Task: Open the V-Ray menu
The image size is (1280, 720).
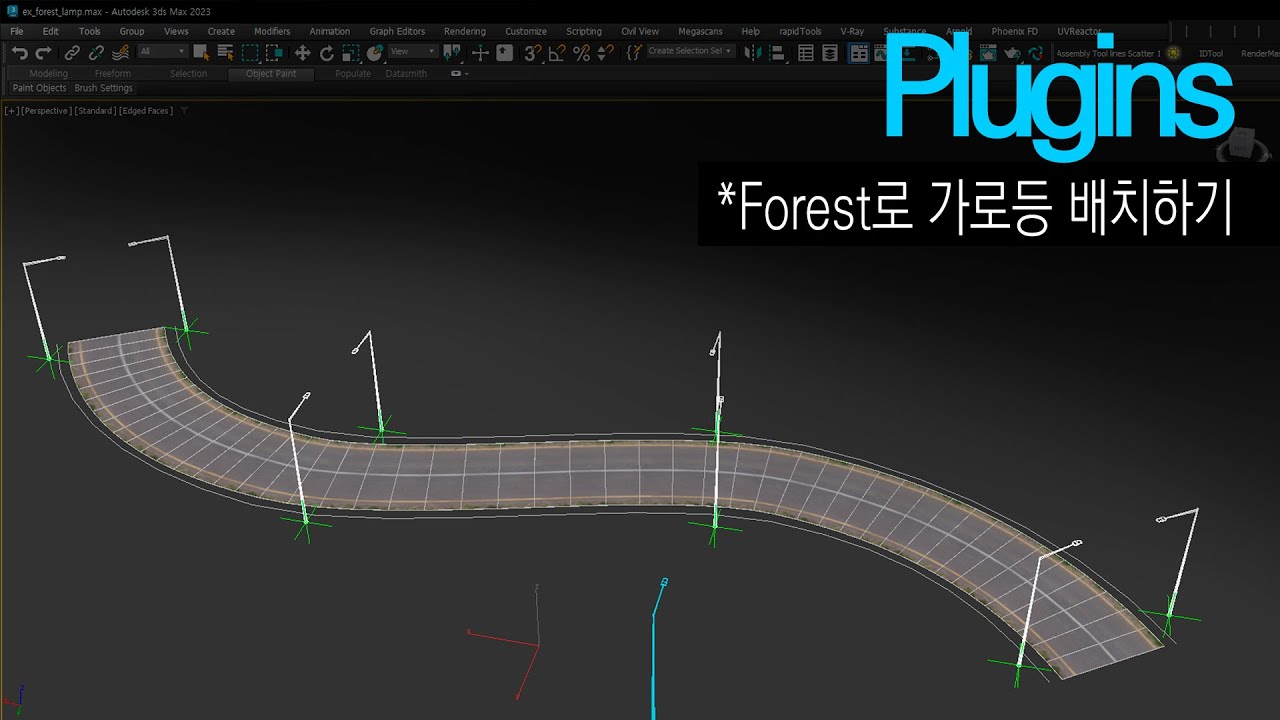Action: click(x=852, y=31)
